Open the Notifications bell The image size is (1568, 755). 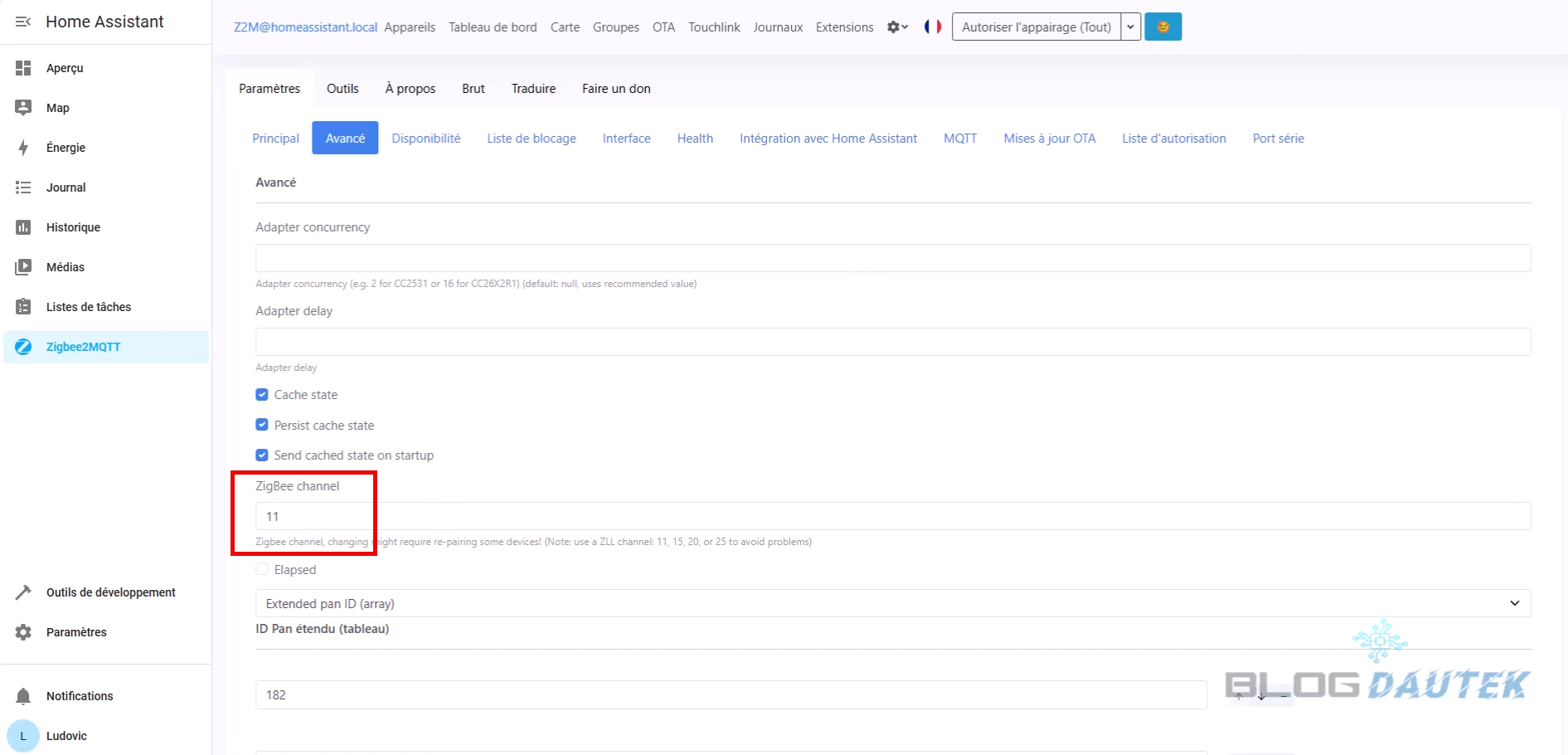(x=23, y=696)
